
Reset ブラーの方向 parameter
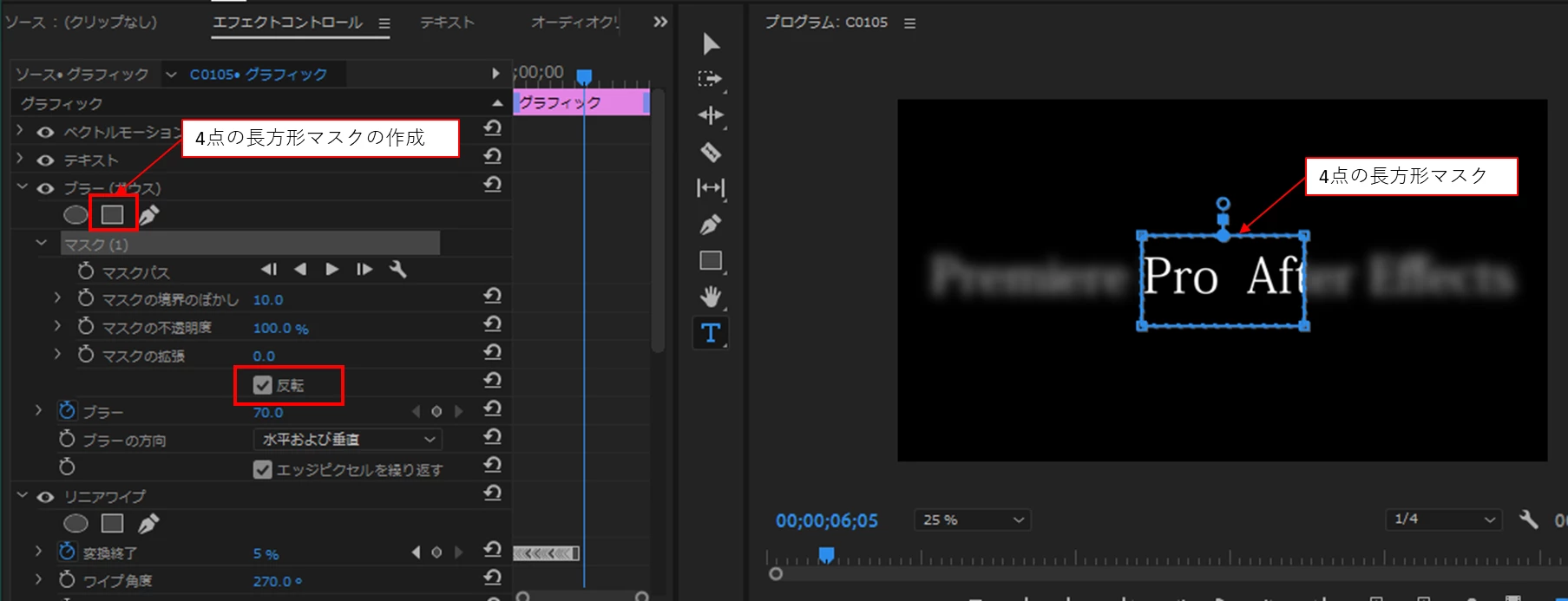[493, 436]
